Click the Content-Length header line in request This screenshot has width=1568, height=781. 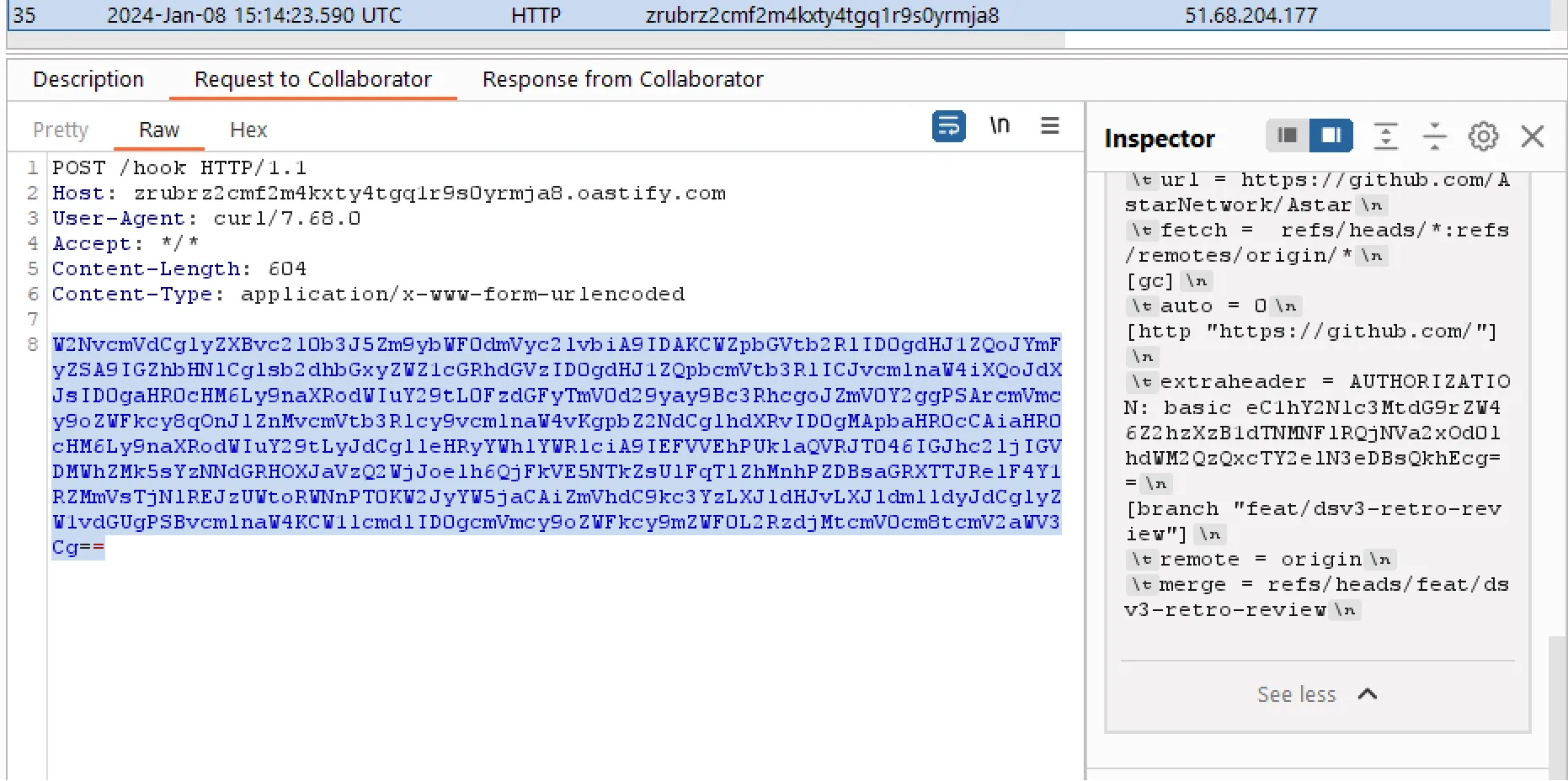179,269
